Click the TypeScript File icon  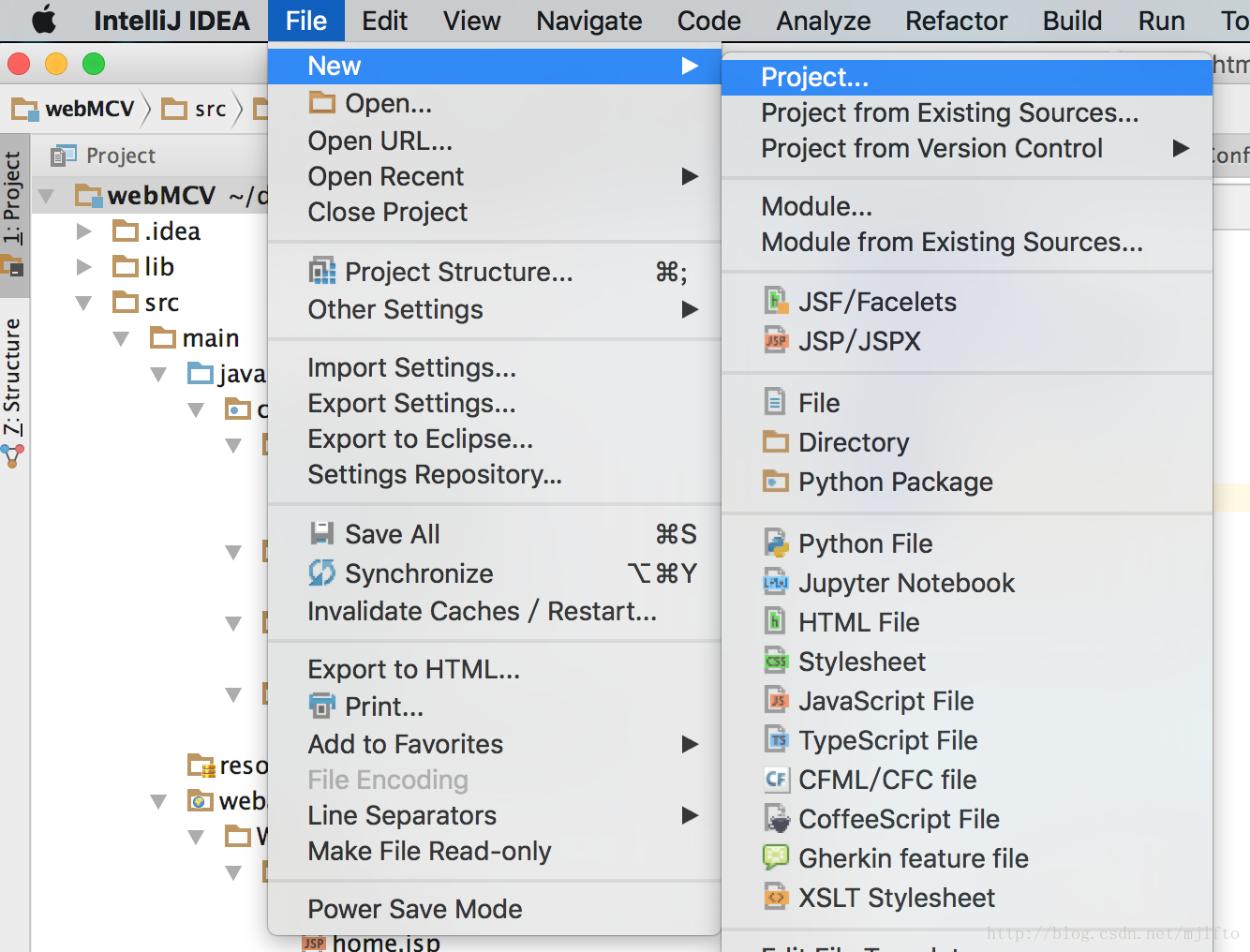point(775,739)
